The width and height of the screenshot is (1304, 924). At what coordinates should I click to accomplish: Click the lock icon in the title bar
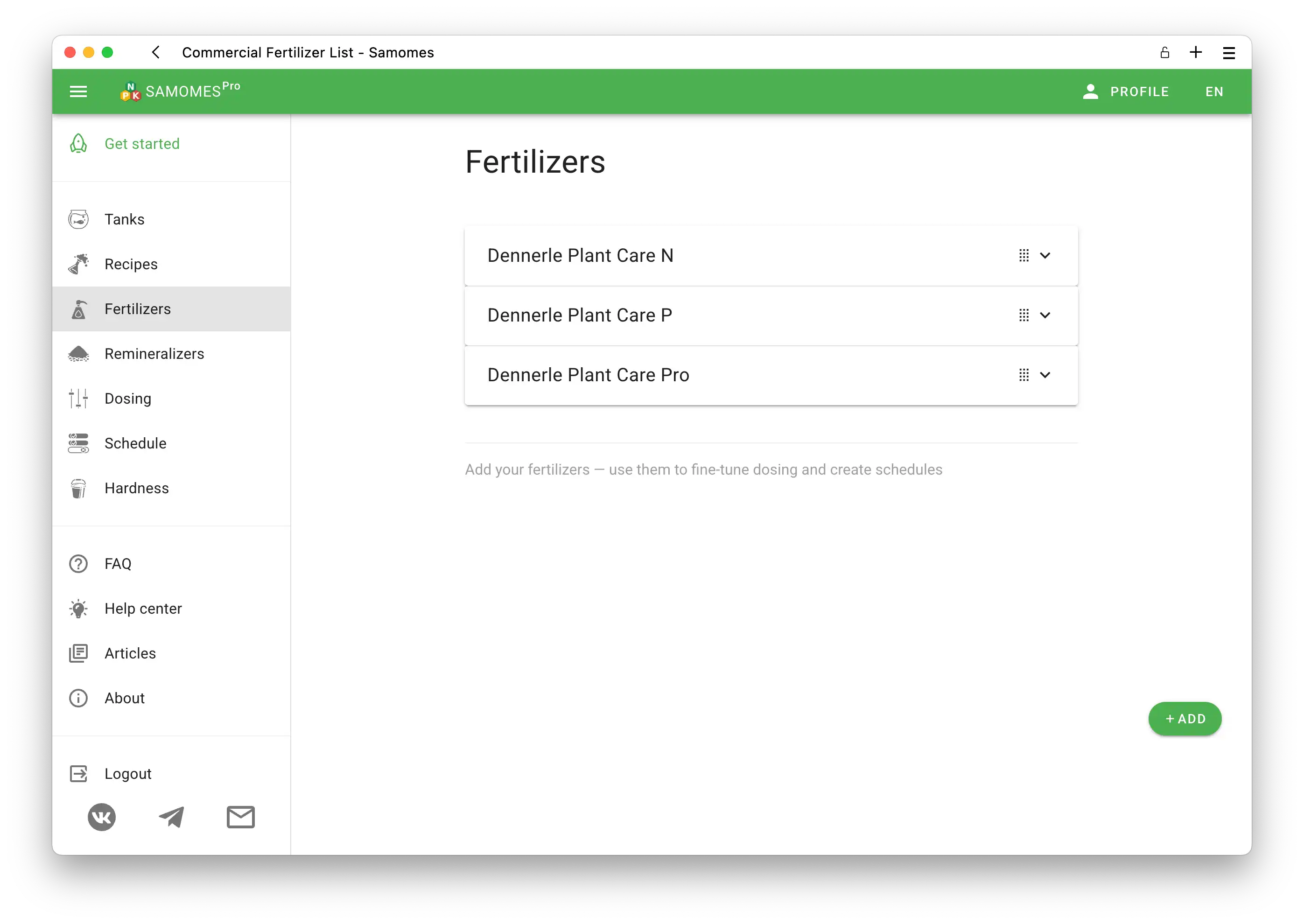coord(1164,52)
